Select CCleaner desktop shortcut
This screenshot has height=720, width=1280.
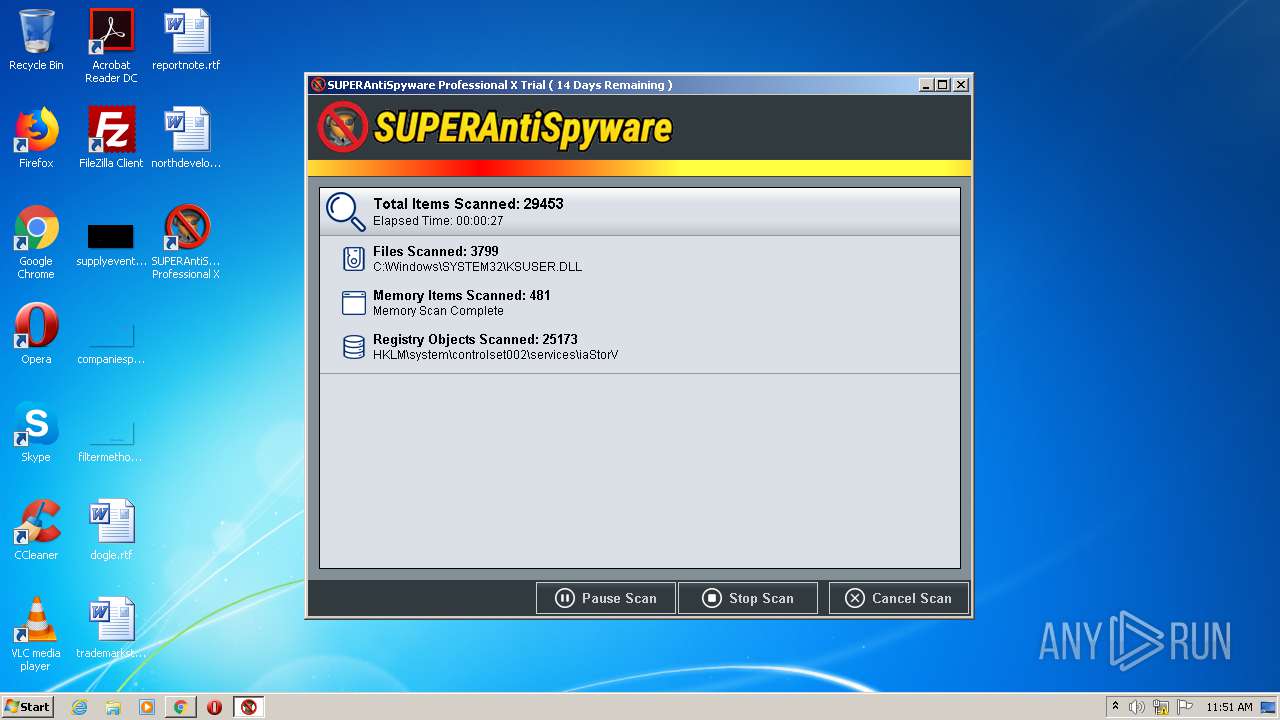point(36,530)
